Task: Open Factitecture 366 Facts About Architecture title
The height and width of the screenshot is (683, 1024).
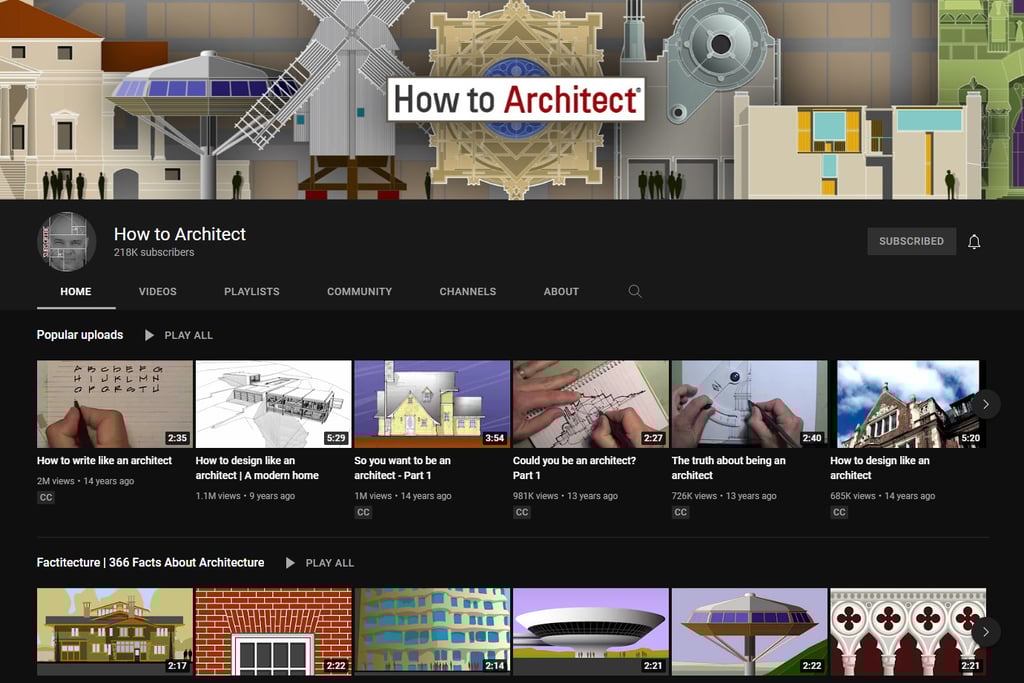Action: pyautogui.click(x=150, y=563)
